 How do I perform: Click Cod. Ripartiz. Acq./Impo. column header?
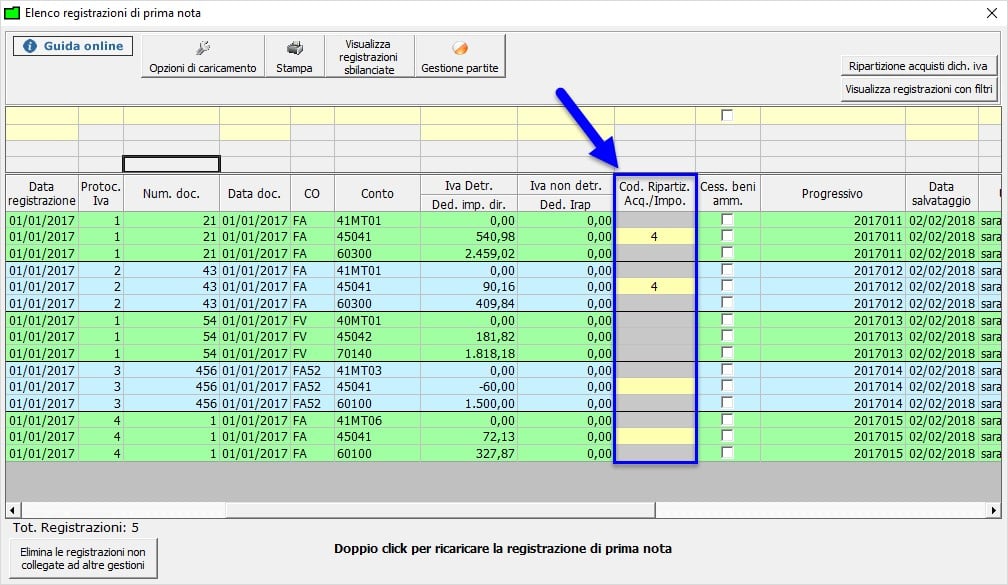[654, 194]
